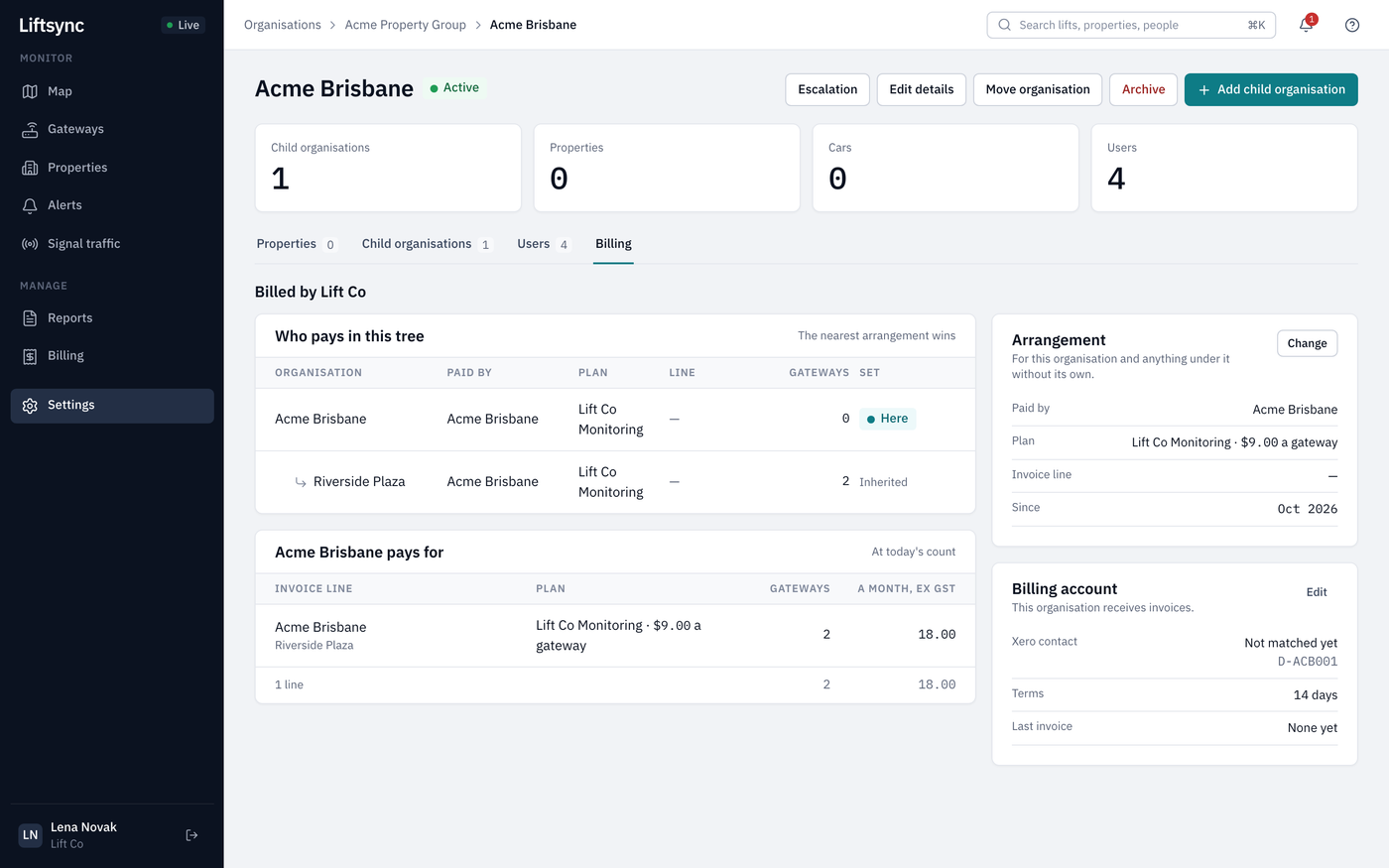Viewport: 1389px width, 868px height.
Task: Go to Organisations breadcrumb
Action: click(x=283, y=25)
